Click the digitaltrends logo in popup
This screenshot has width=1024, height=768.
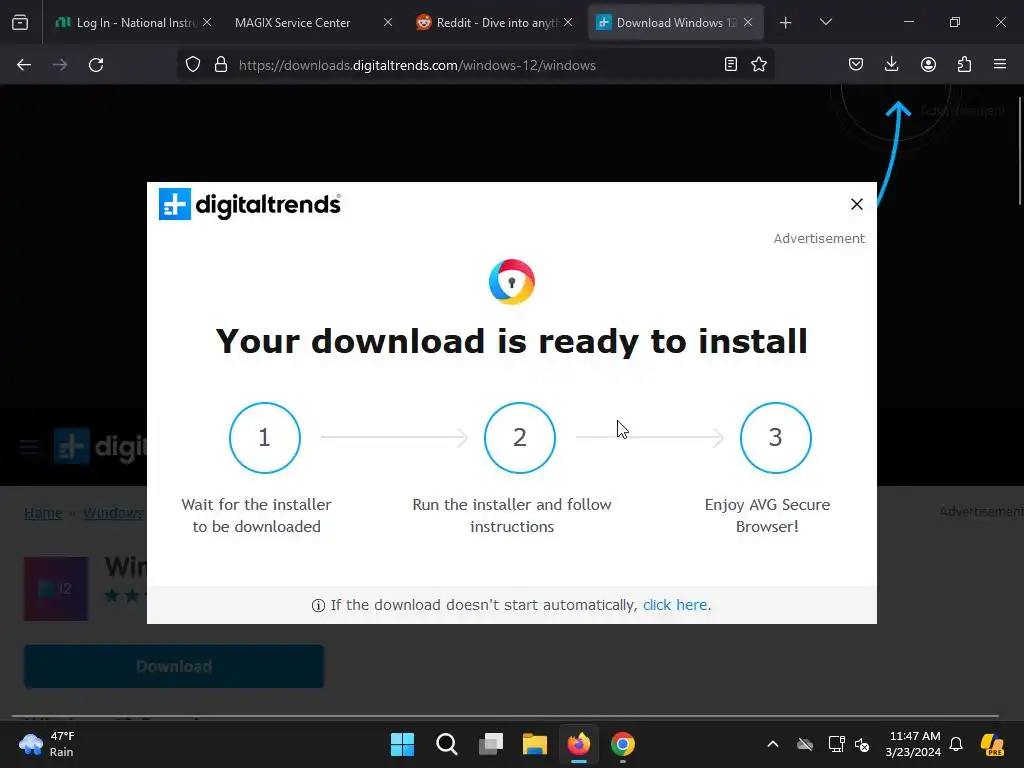(249, 204)
